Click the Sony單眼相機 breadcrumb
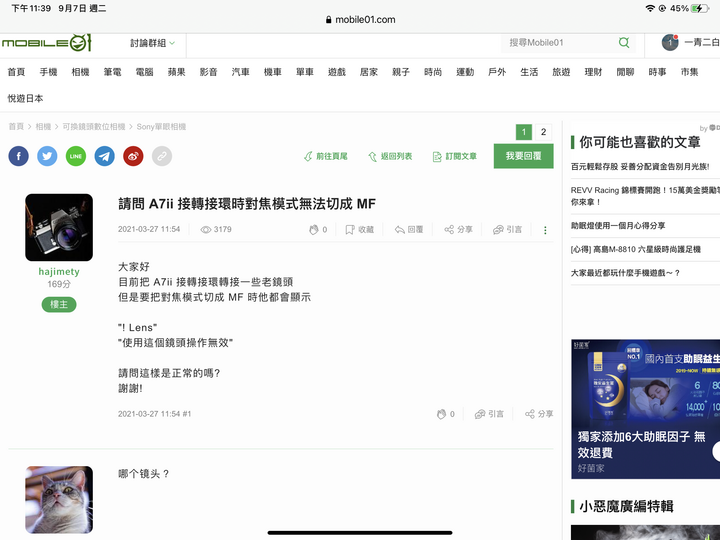This screenshot has width=720, height=540. (161, 127)
